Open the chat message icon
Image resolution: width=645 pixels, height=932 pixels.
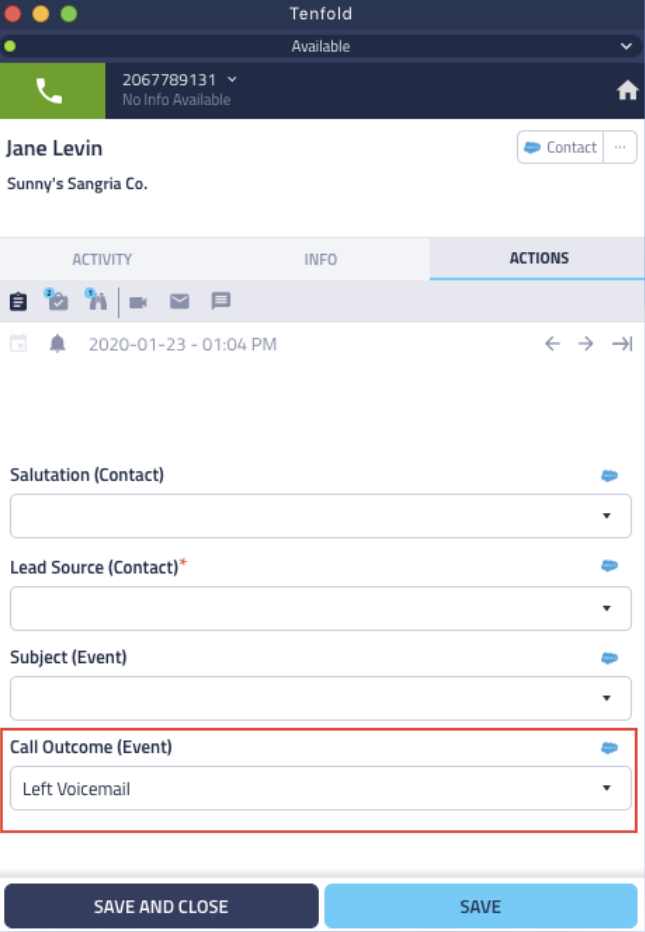(221, 301)
